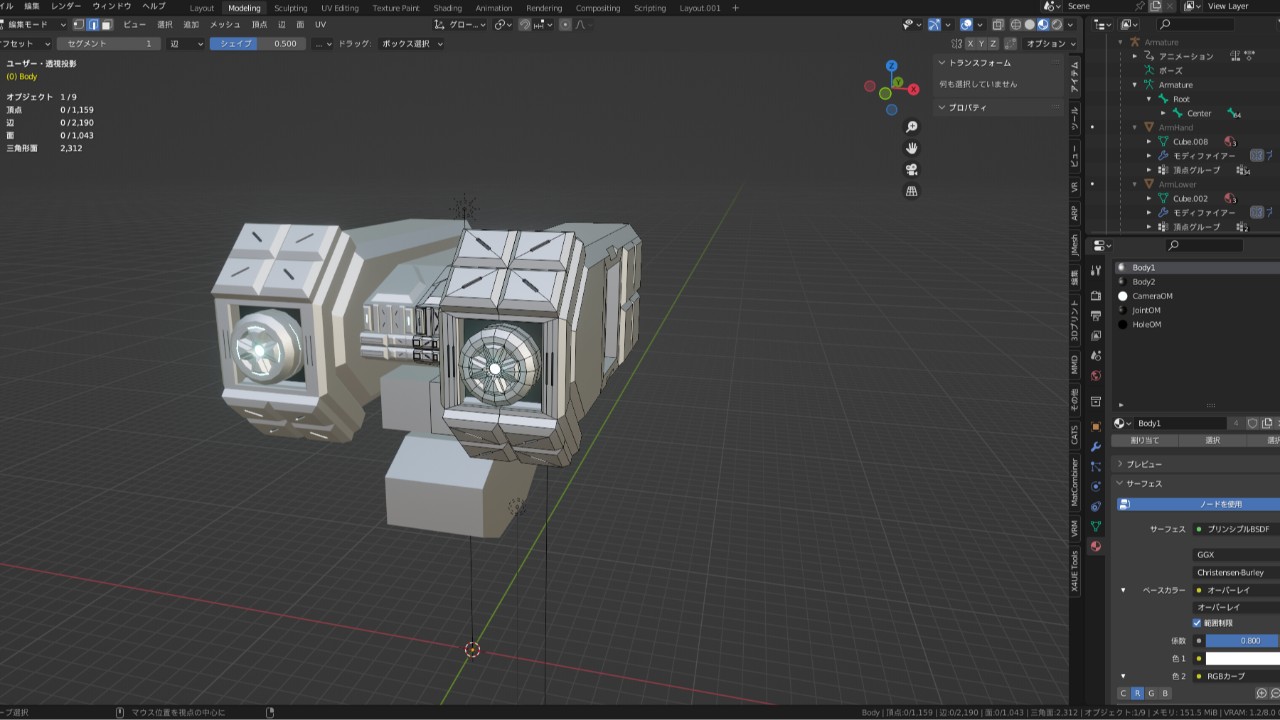The height and width of the screenshot is (720, 1280).
Task: Toggle Y axis mesh symmetry
Action: pos(982,44)
